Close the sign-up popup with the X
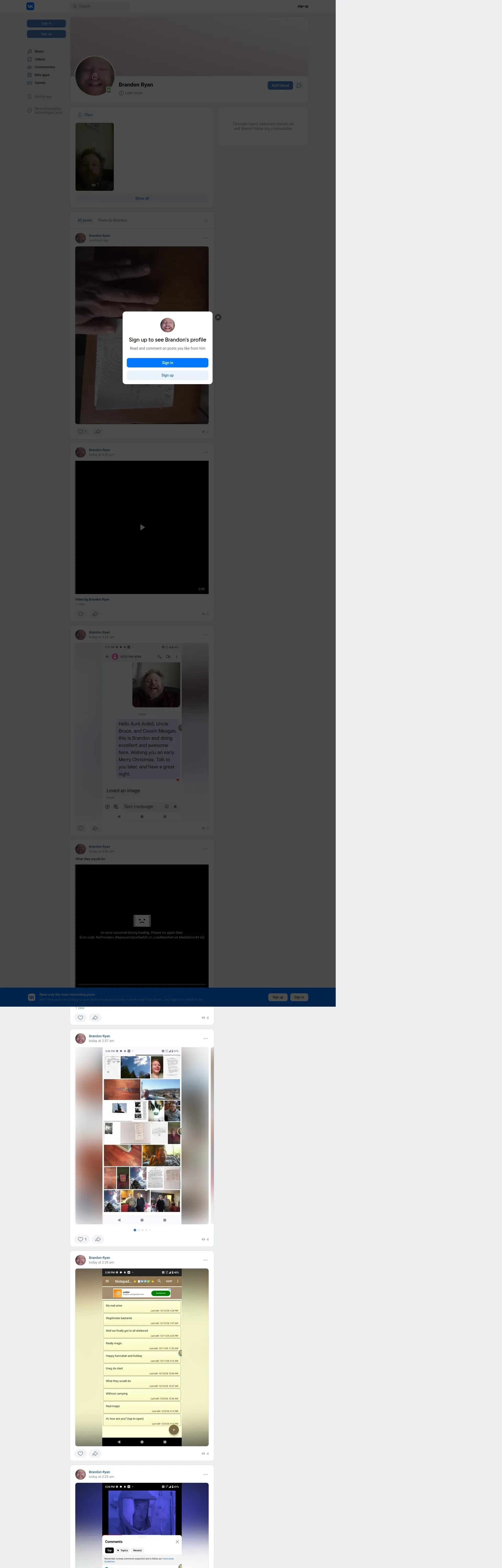Image resolution: width=502 pixels, height=1568 pixels. point(218,317)
